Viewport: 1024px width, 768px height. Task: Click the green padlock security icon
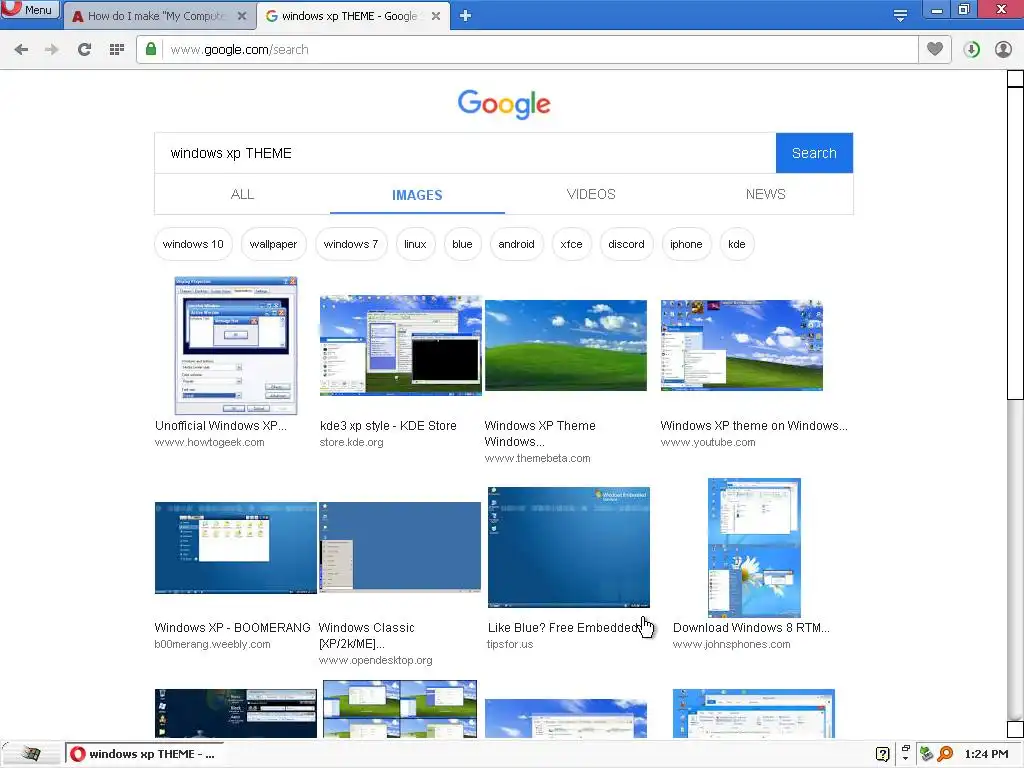[x=151, y=50]
